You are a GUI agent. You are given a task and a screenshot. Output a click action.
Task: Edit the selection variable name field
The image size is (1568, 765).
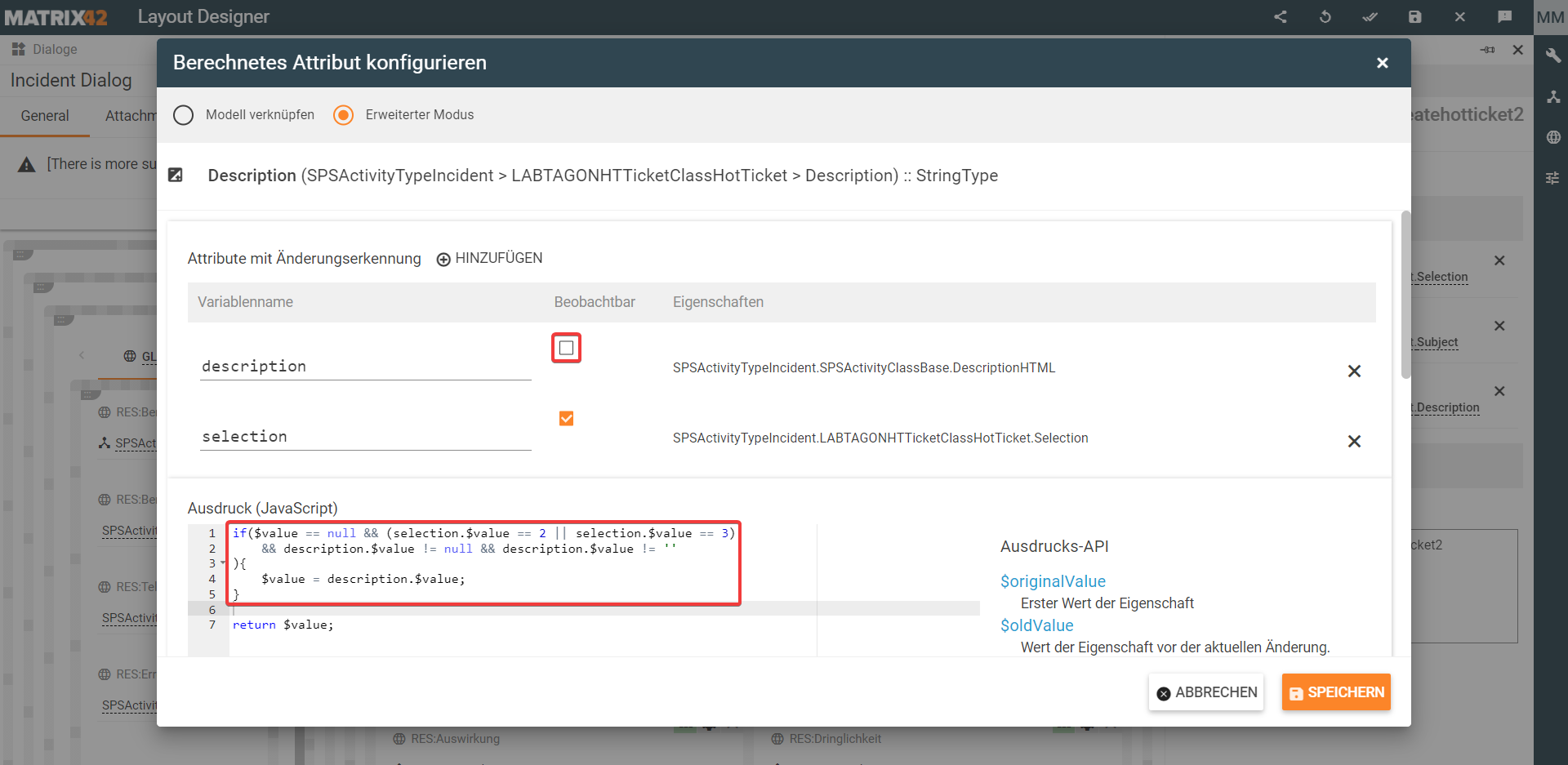click(366, 437)
